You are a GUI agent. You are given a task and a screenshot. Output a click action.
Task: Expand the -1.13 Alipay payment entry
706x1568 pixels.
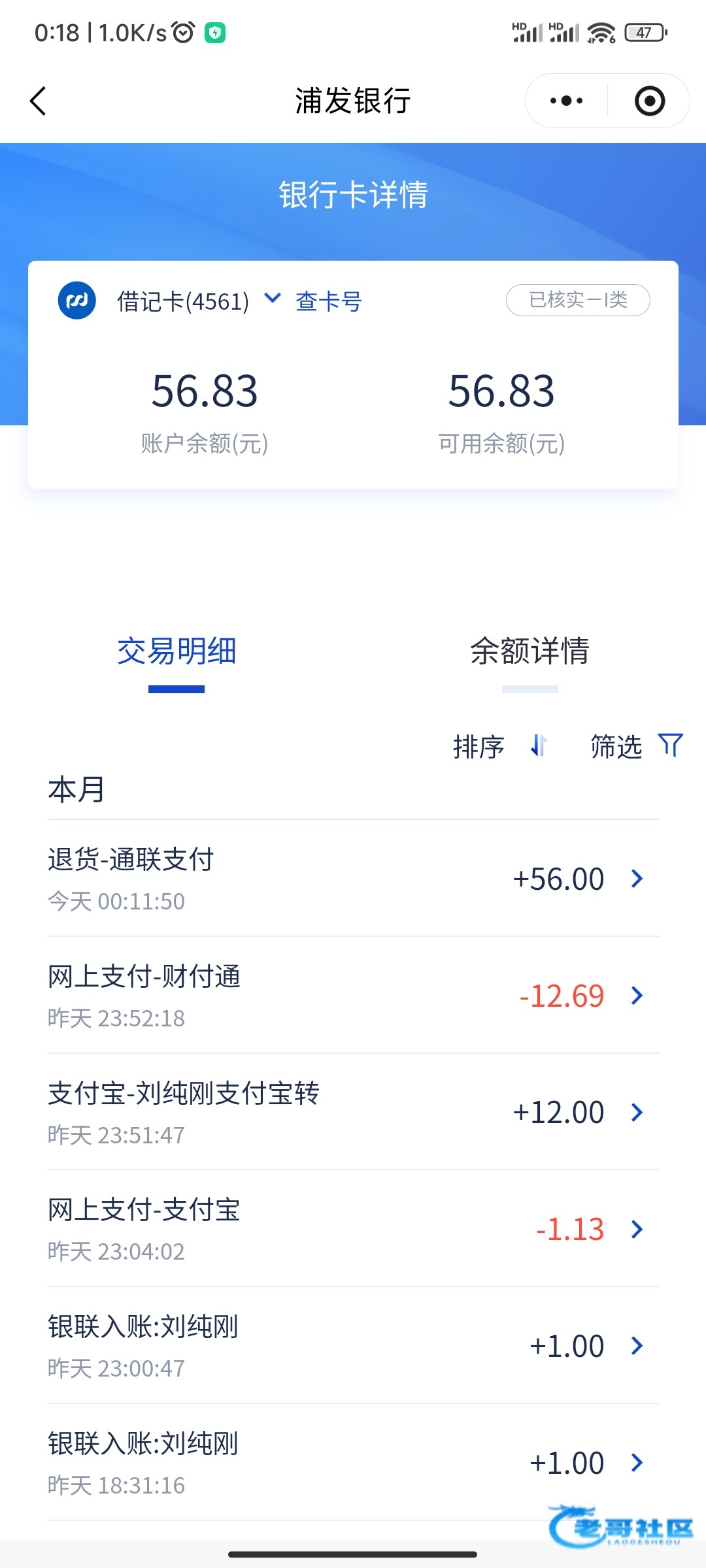click(637, 1229)
